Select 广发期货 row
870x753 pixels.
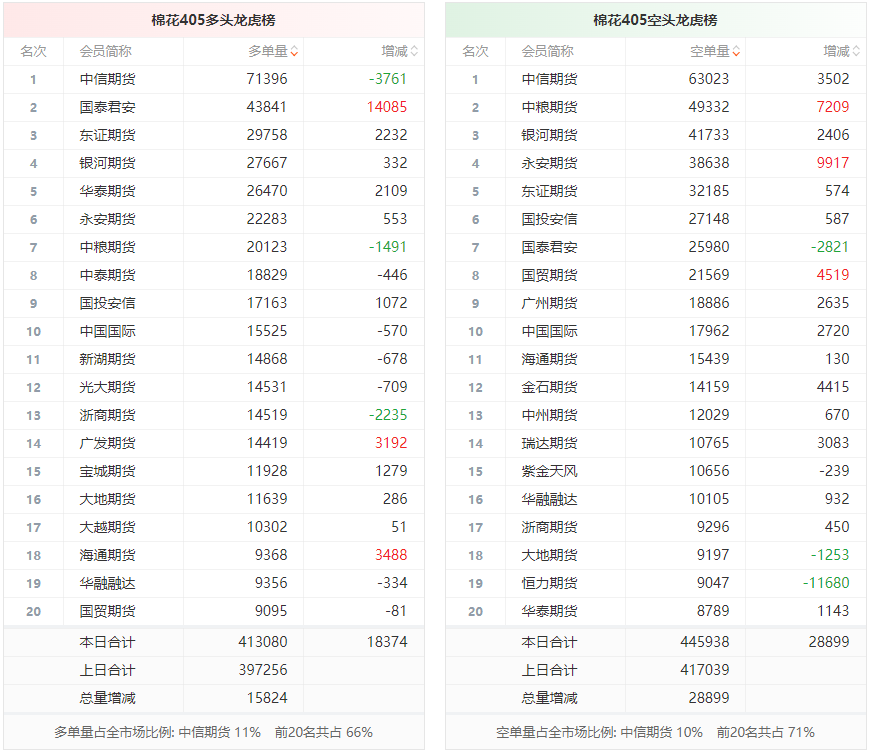click(x=214, y=443)
